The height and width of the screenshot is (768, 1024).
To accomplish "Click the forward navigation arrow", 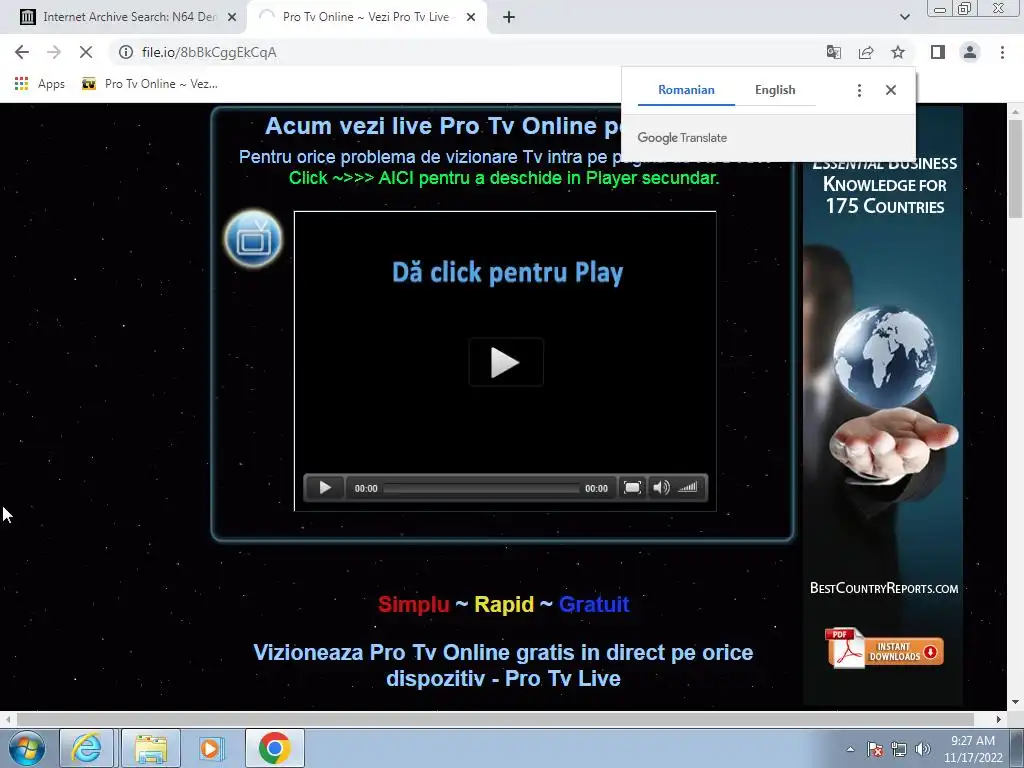I will point(54,52).
